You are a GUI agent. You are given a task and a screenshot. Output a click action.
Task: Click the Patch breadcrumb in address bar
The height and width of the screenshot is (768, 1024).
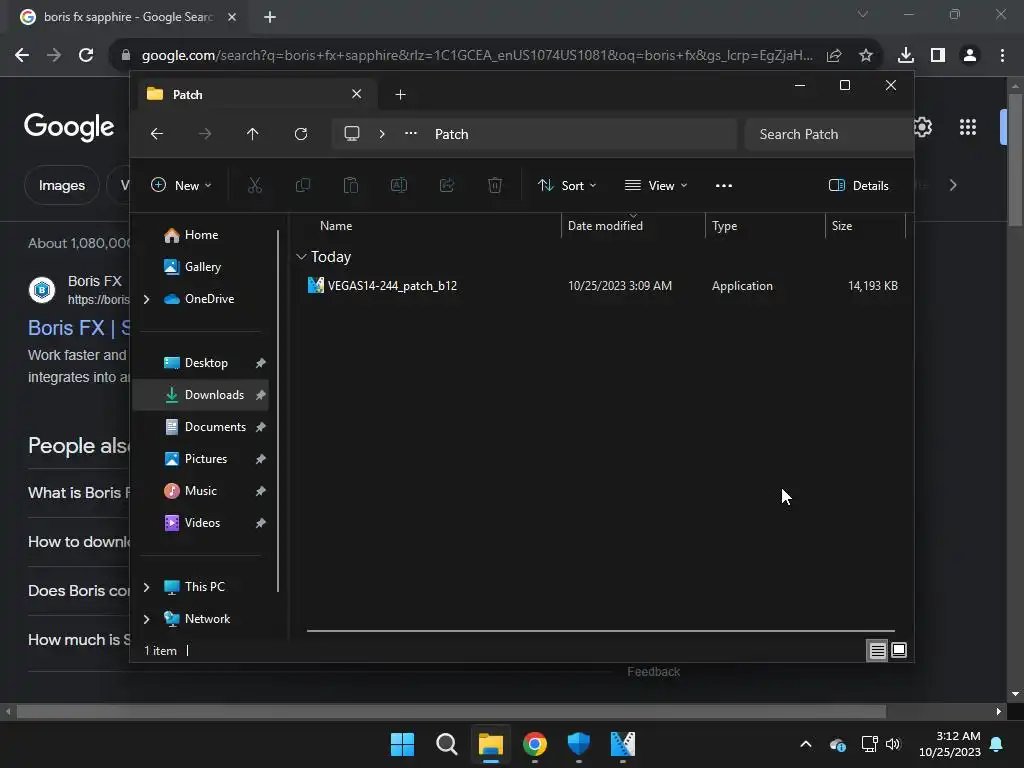(x=451, y=134)
